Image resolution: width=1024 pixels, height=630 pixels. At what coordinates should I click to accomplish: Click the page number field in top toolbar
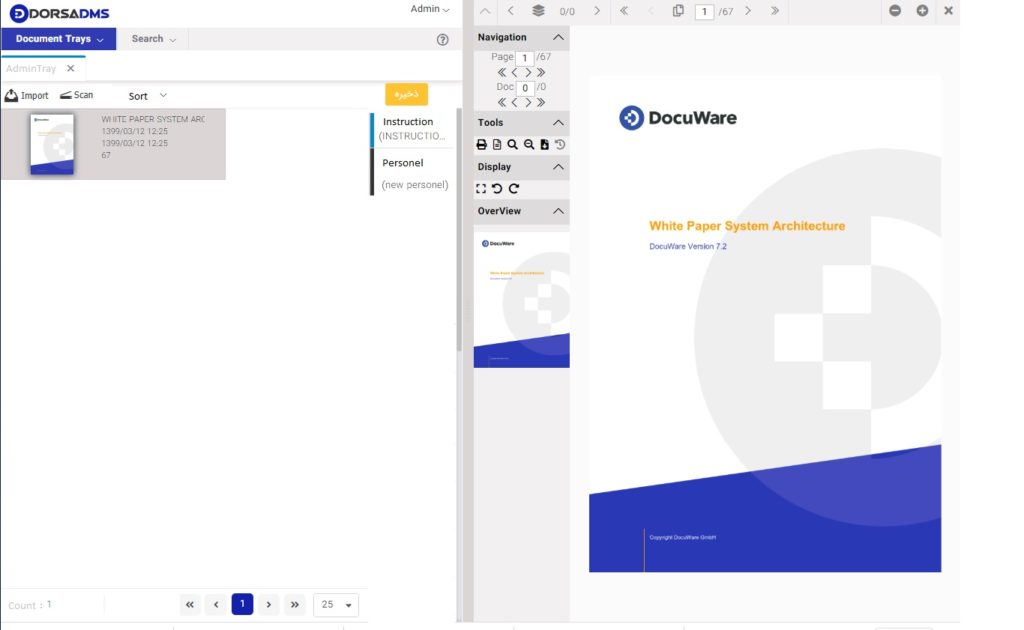(704, 12)
